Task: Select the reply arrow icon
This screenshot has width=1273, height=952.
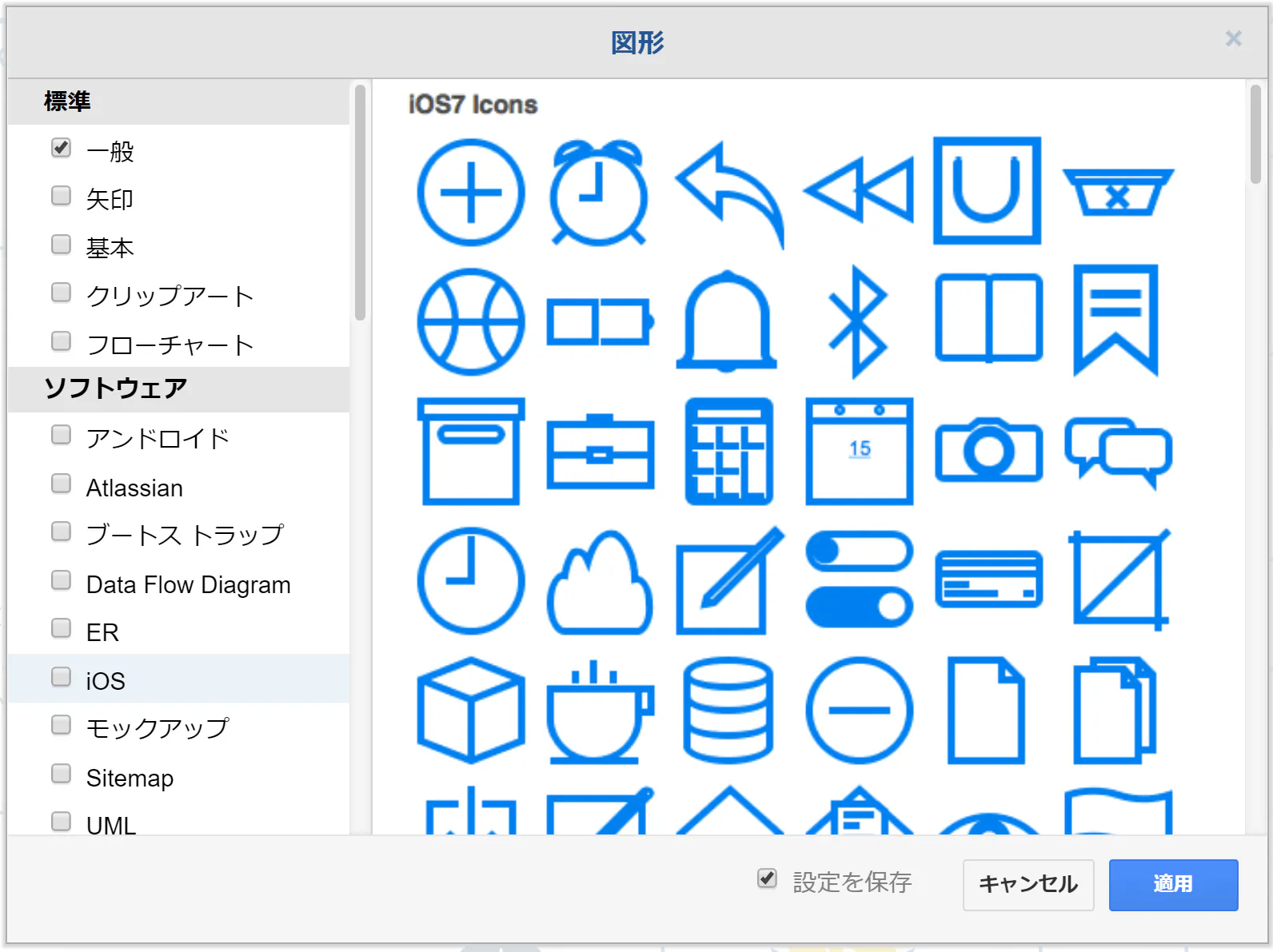Action: (x=730, y=195)
